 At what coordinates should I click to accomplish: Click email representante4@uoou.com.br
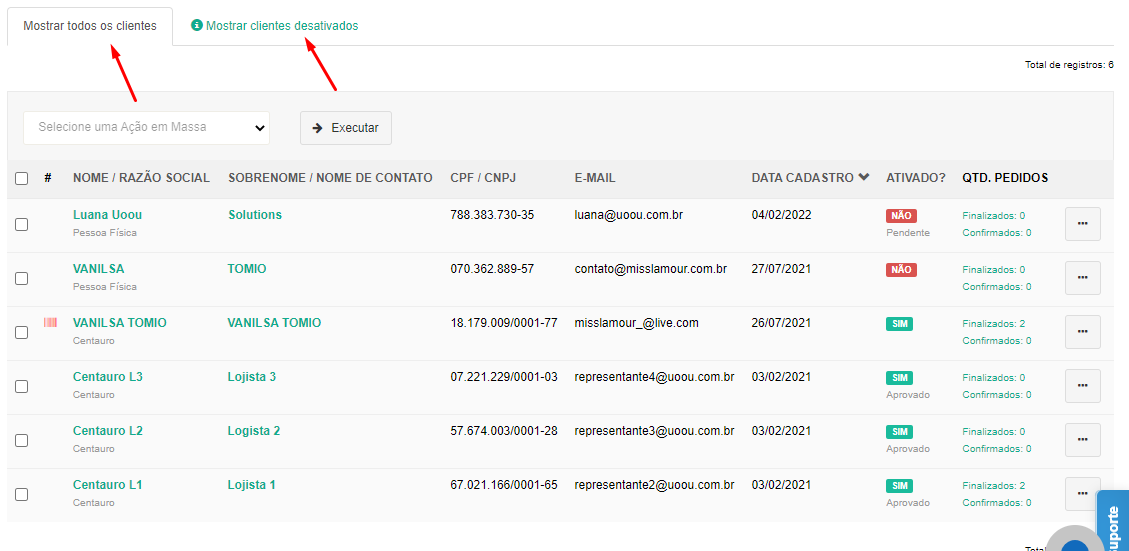pyautogui.click(x=655, y=377)
